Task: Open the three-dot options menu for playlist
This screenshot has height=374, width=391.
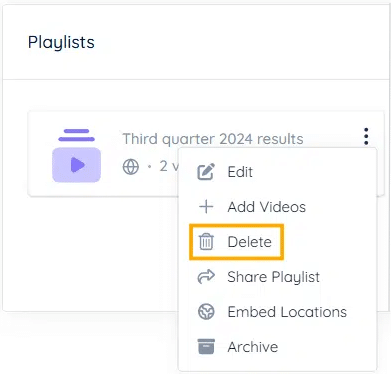Action: click(366, 136)
